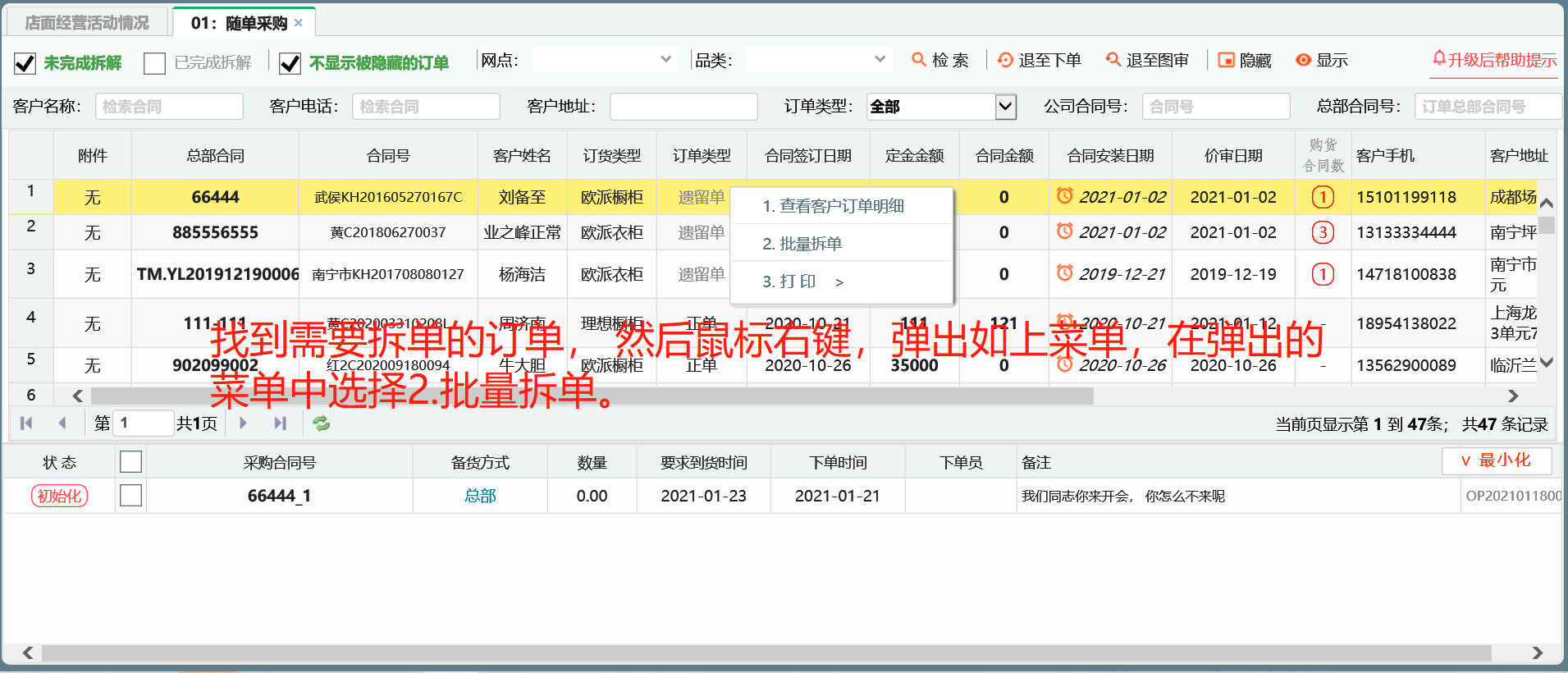Click bottom panel scroll-right arrow
Image resolution: width=1568 pixels, height=673 pixels.
[x=1537, y=652]
